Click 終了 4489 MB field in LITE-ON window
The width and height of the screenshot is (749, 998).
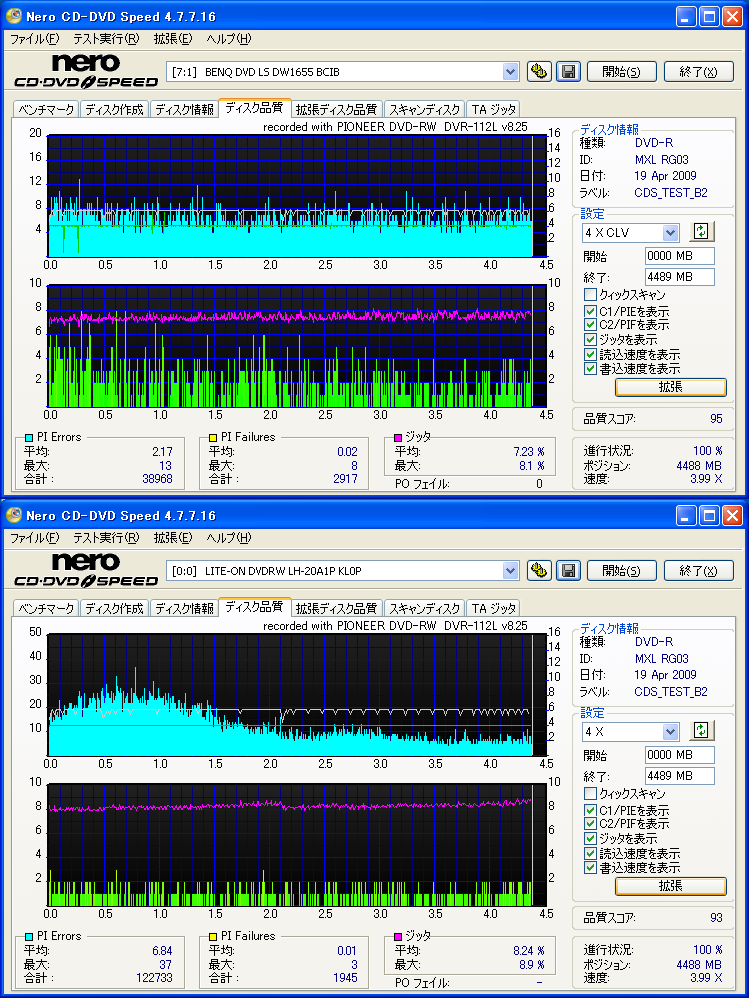point(680,776)
